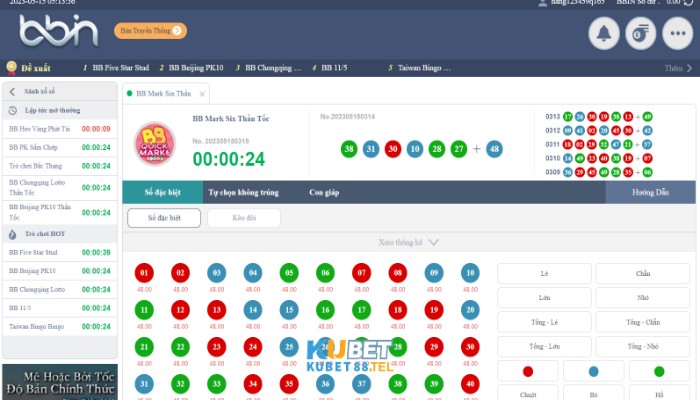Bet on Tổng - Lớn
The width and height of the screenshot is (700, 400).
544,346
